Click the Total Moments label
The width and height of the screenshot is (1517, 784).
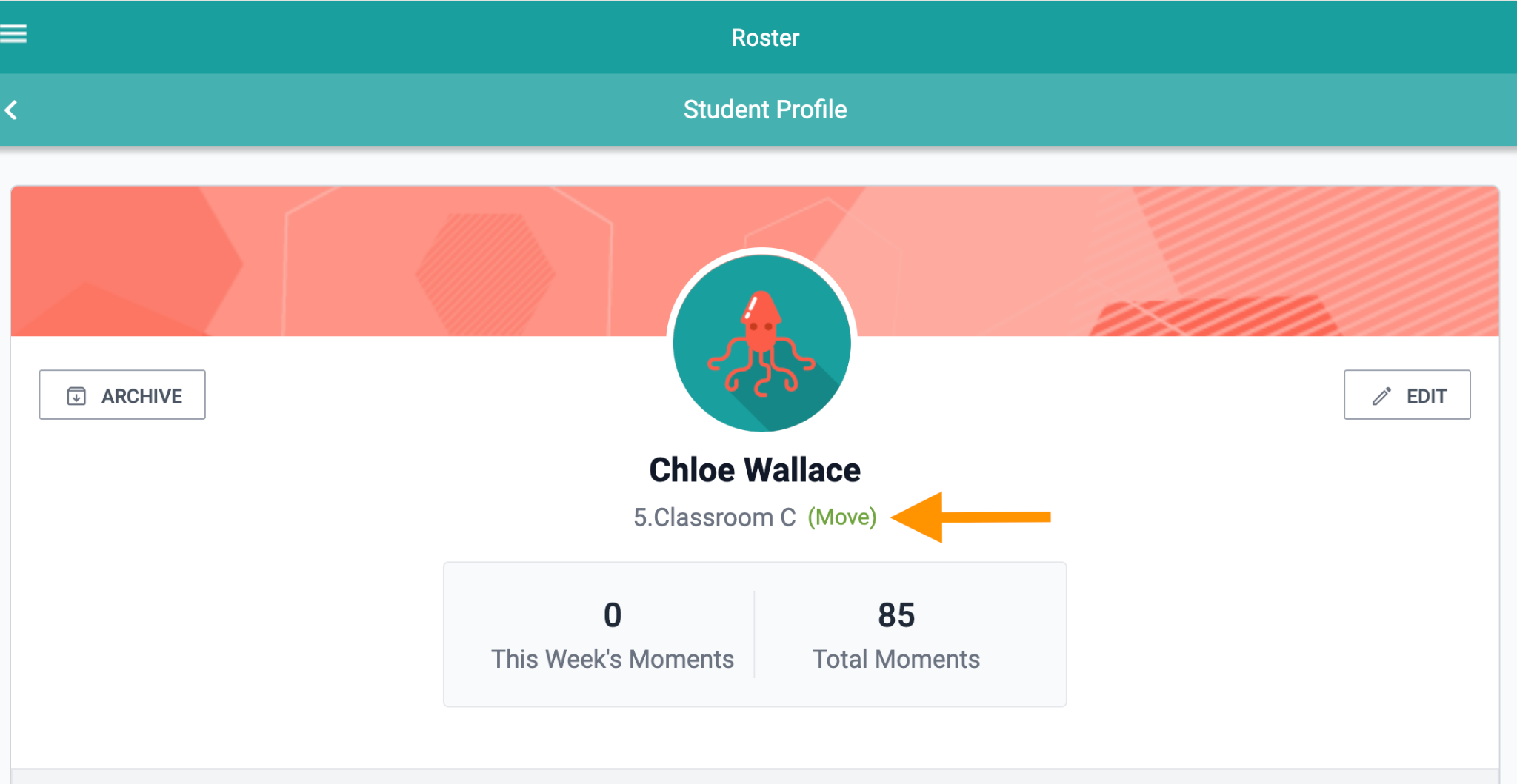(896, 659)
